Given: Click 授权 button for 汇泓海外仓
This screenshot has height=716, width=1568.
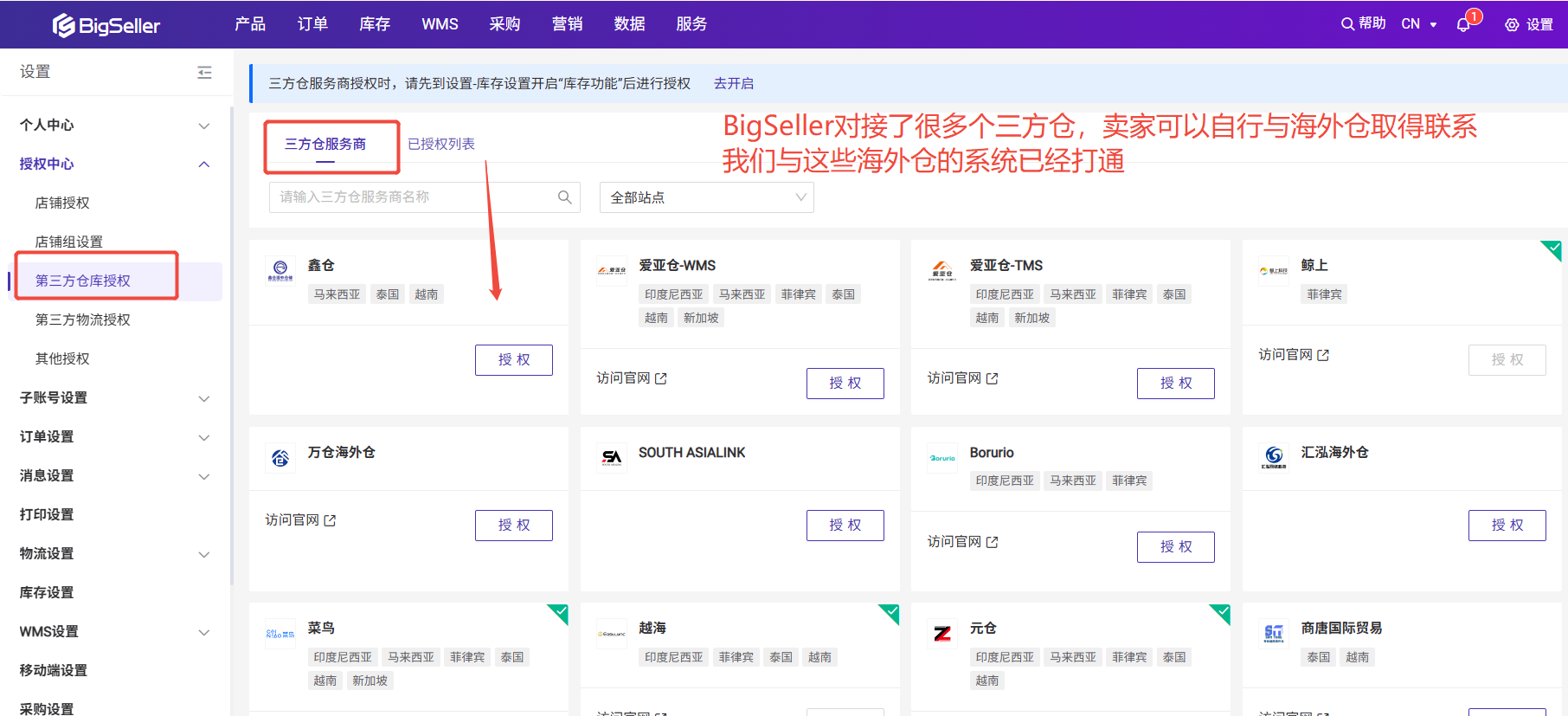Looking at the screenshot, I should (1507, 526).
